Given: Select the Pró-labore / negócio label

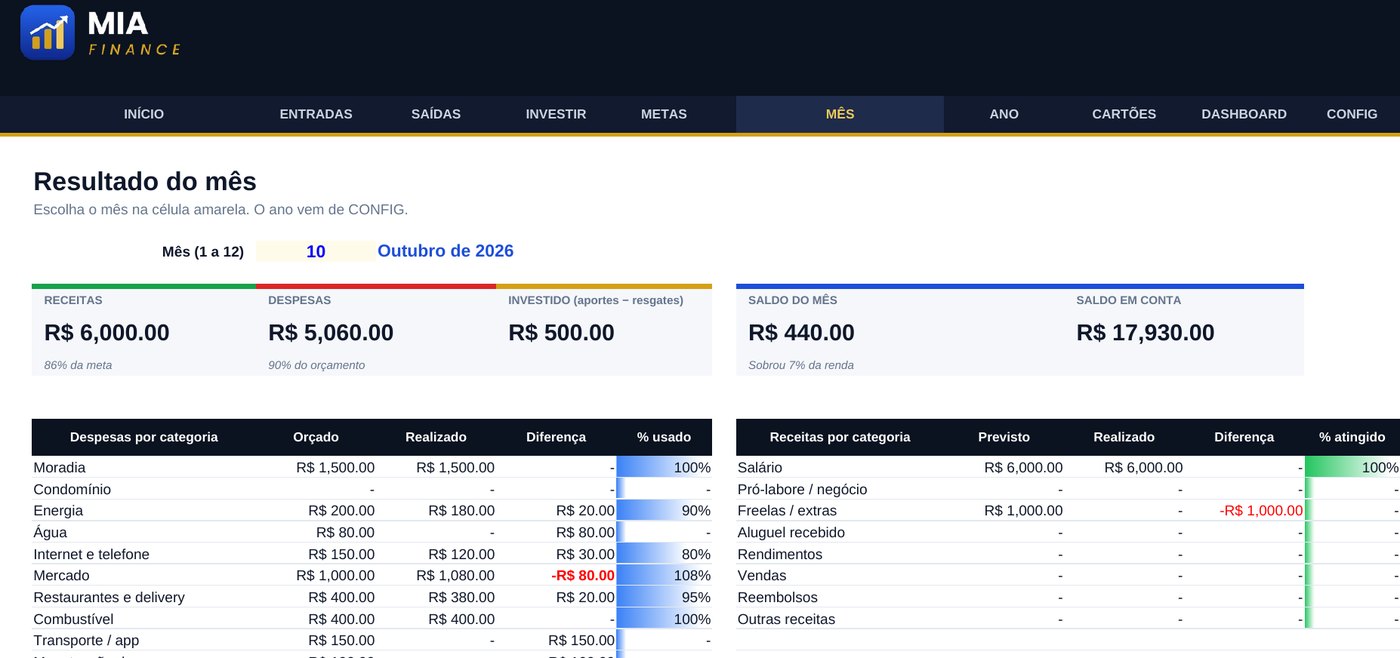Looking at the screenshot, I should coord(802,489).
